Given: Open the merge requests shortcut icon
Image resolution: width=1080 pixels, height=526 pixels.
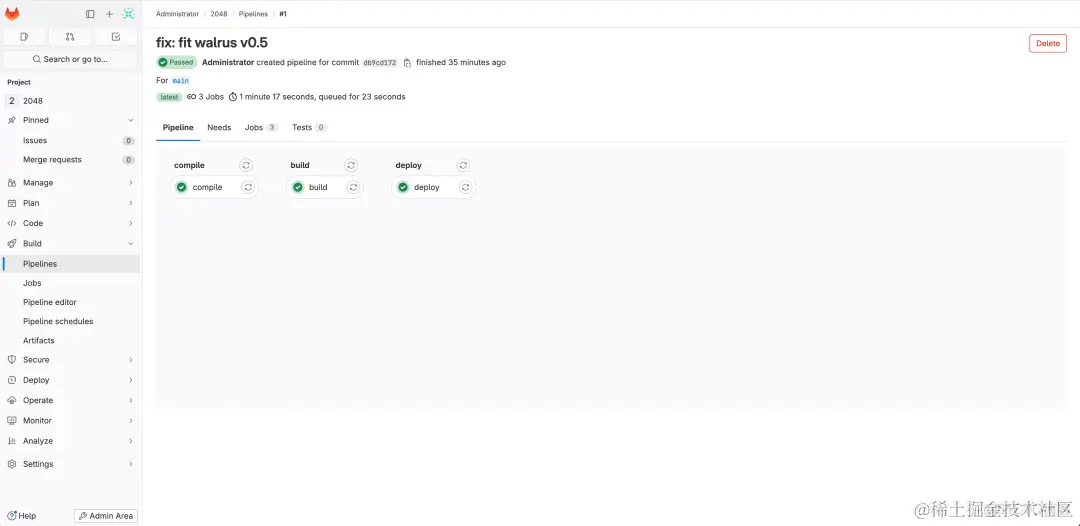Looking at the screenshot, I should (70, 36).
